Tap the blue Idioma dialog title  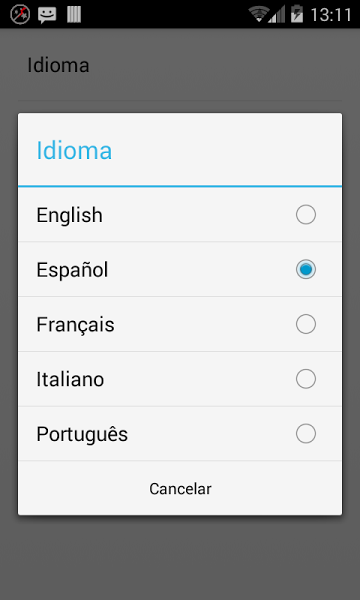[x=74, y=150]
